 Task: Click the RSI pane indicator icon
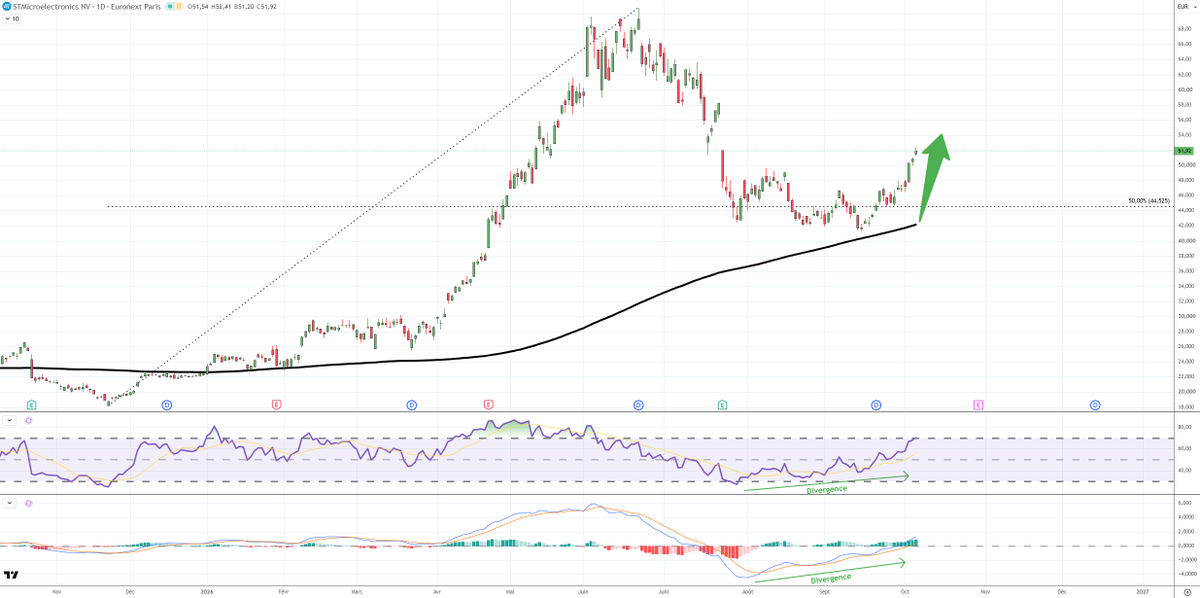[28, 420]
